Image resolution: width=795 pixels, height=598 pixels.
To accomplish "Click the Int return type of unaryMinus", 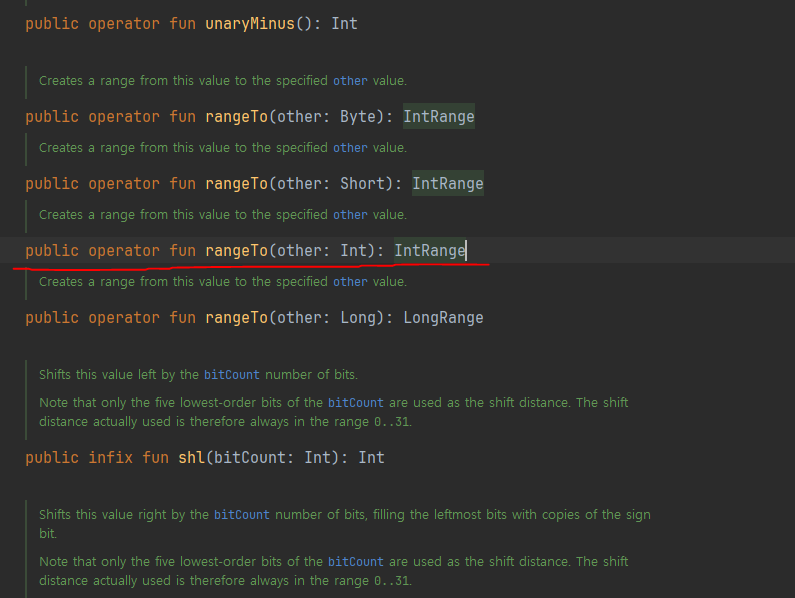I will point(344,24).
